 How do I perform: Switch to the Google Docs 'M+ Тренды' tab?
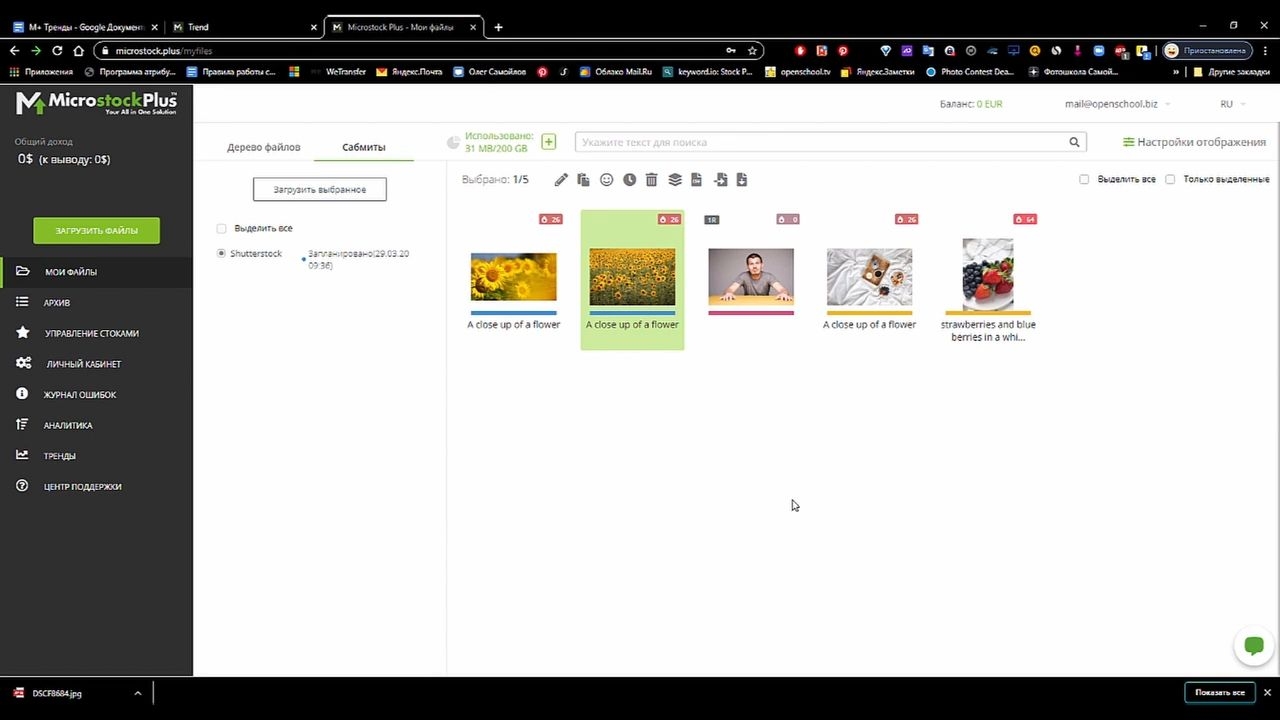85,27
